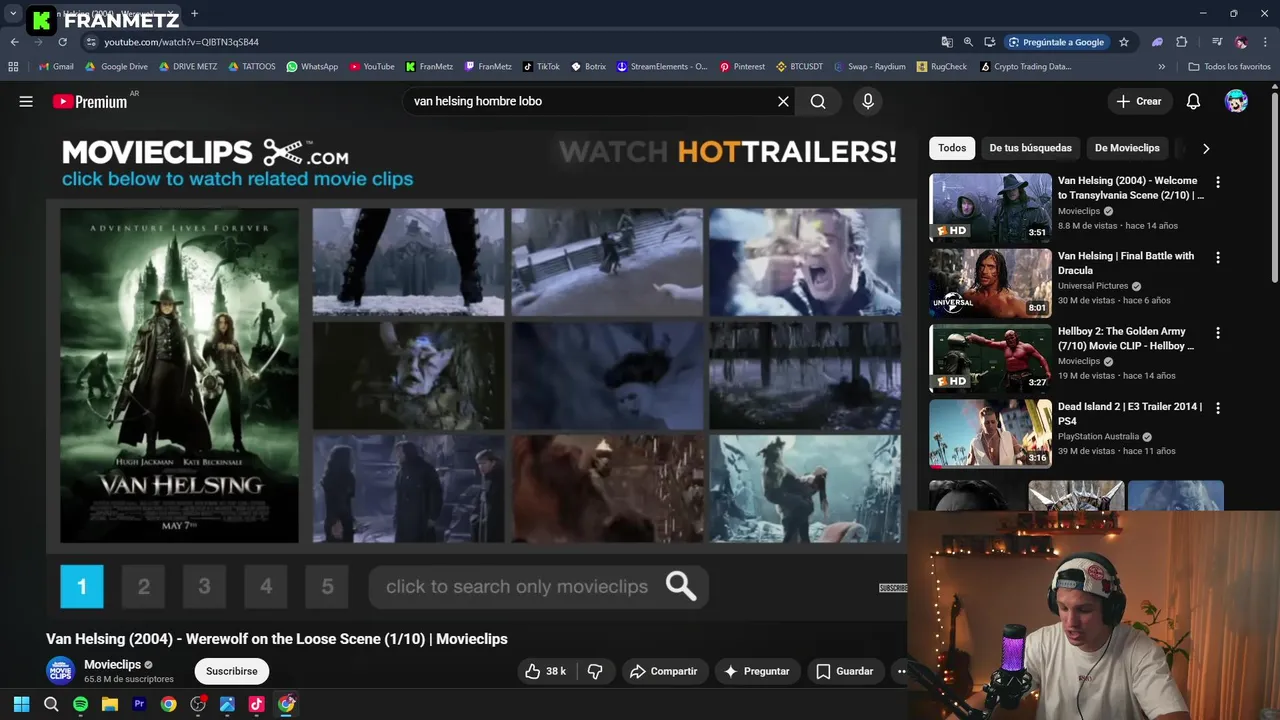The width and height of the screenshot is (1280, 720).
Task: Open more options for Dead Island 2 video
Action: [x=1217, y=408]
